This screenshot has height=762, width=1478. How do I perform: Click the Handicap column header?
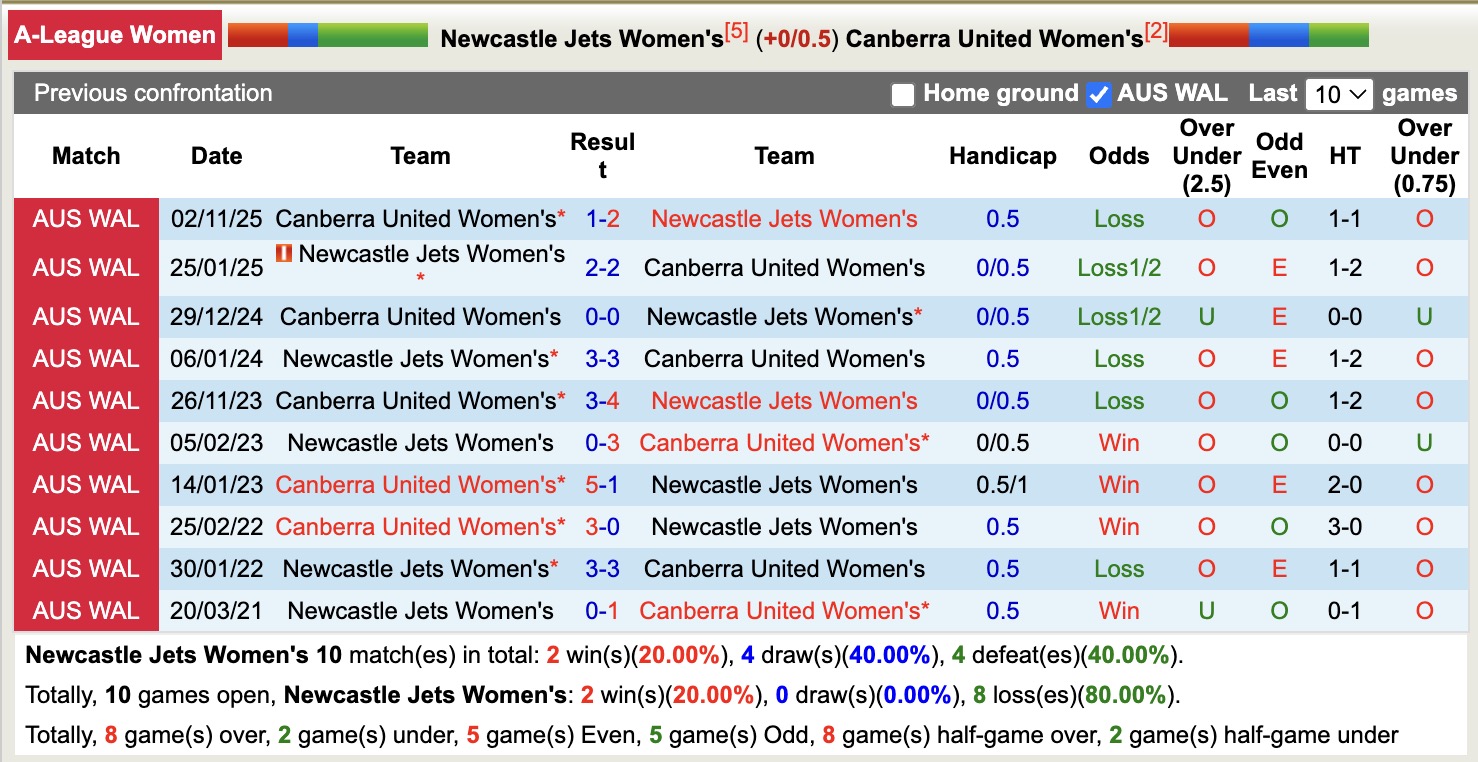(1002, 156)
